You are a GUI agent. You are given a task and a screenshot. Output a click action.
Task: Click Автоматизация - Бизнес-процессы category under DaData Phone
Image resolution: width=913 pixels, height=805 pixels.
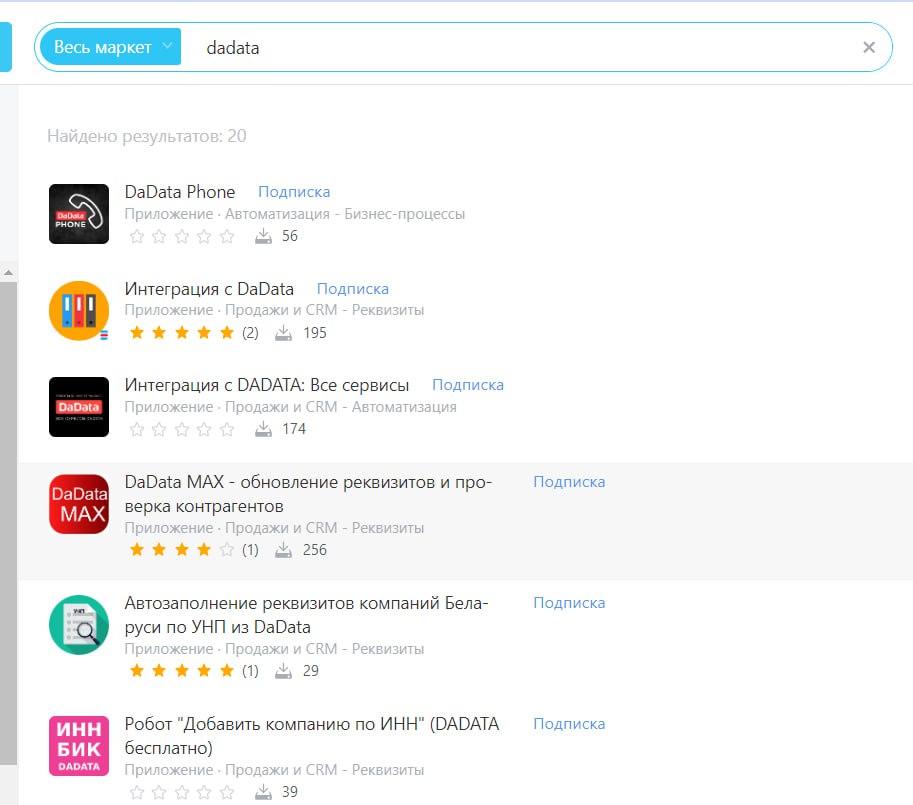click(x=345, y=214)
